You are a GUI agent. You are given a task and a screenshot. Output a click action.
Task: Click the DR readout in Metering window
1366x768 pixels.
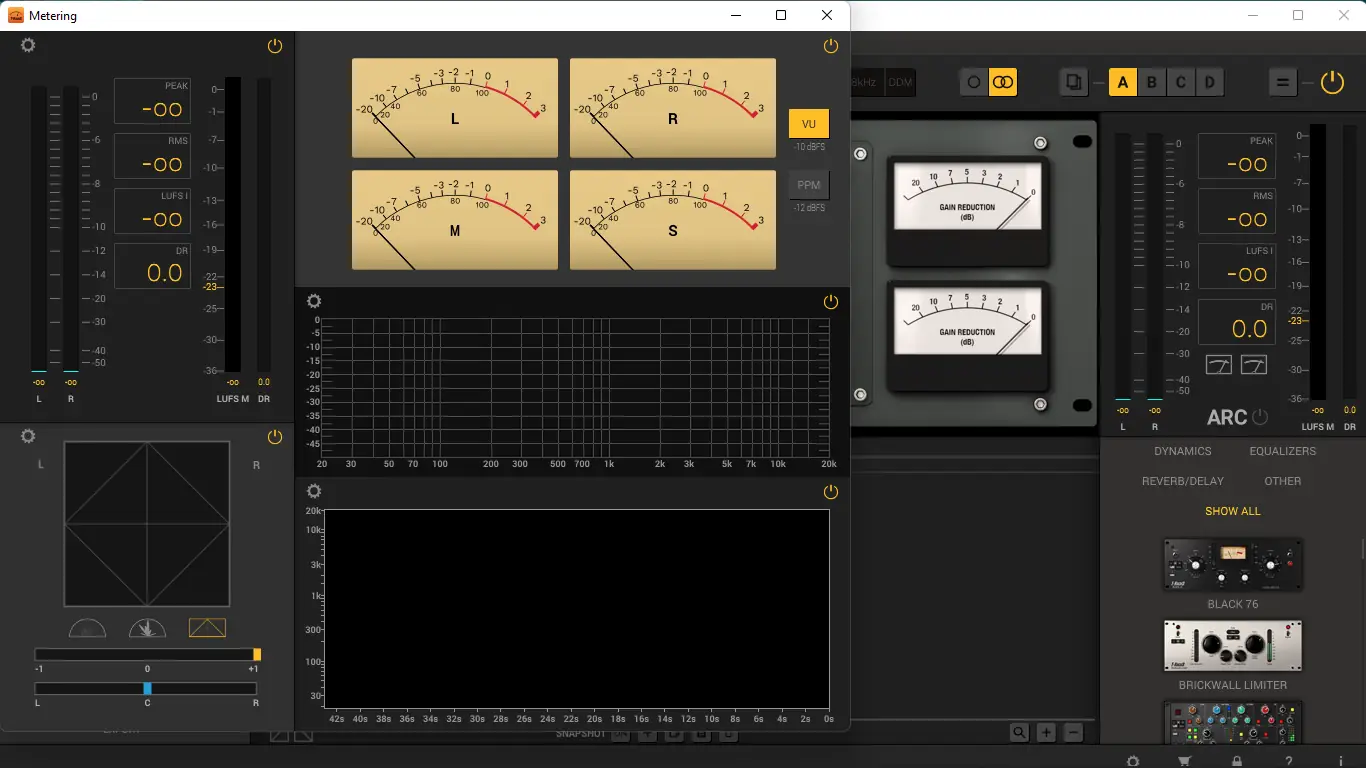(152, 266)
